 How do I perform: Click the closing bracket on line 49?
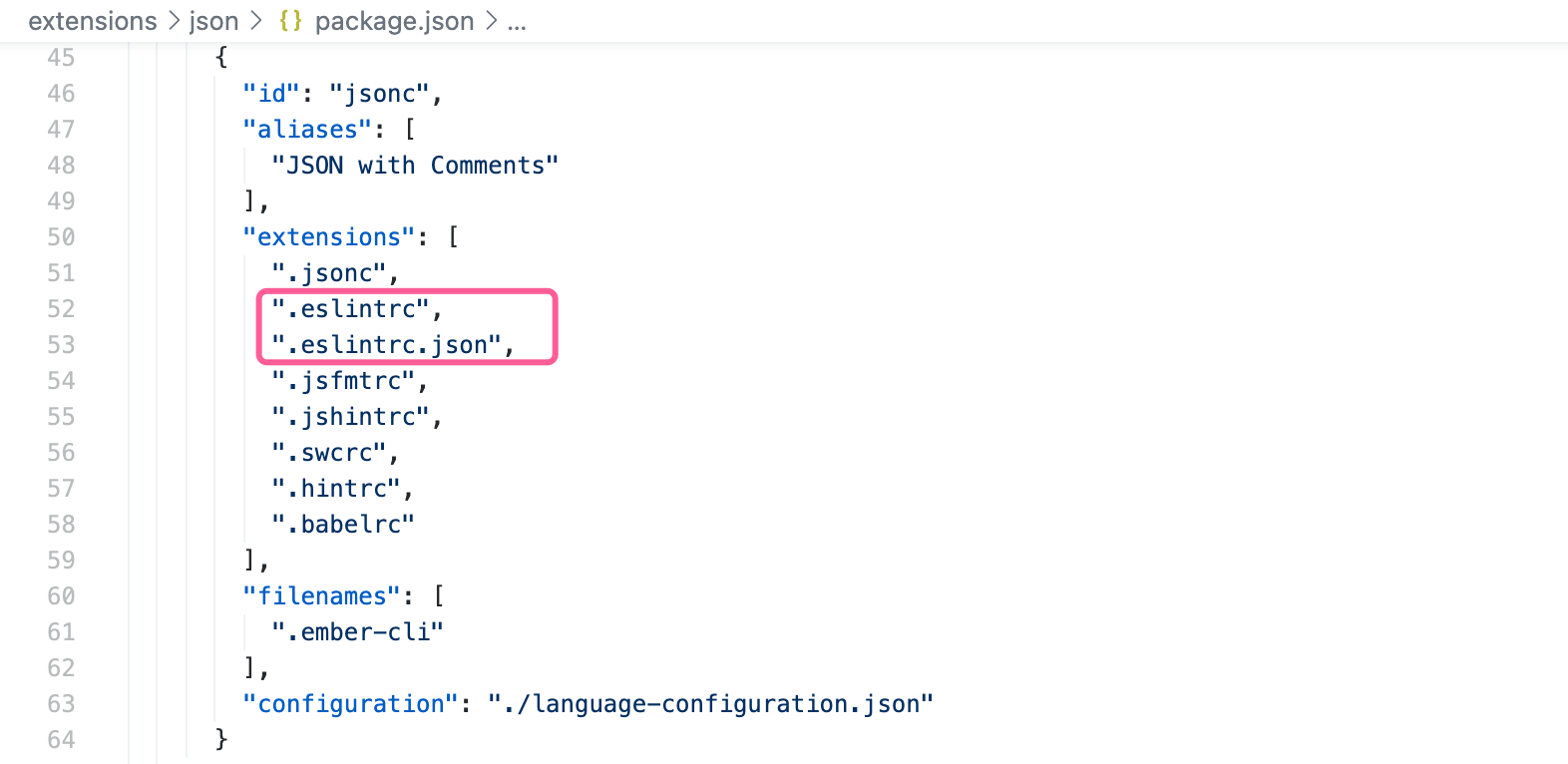[250, 201]
